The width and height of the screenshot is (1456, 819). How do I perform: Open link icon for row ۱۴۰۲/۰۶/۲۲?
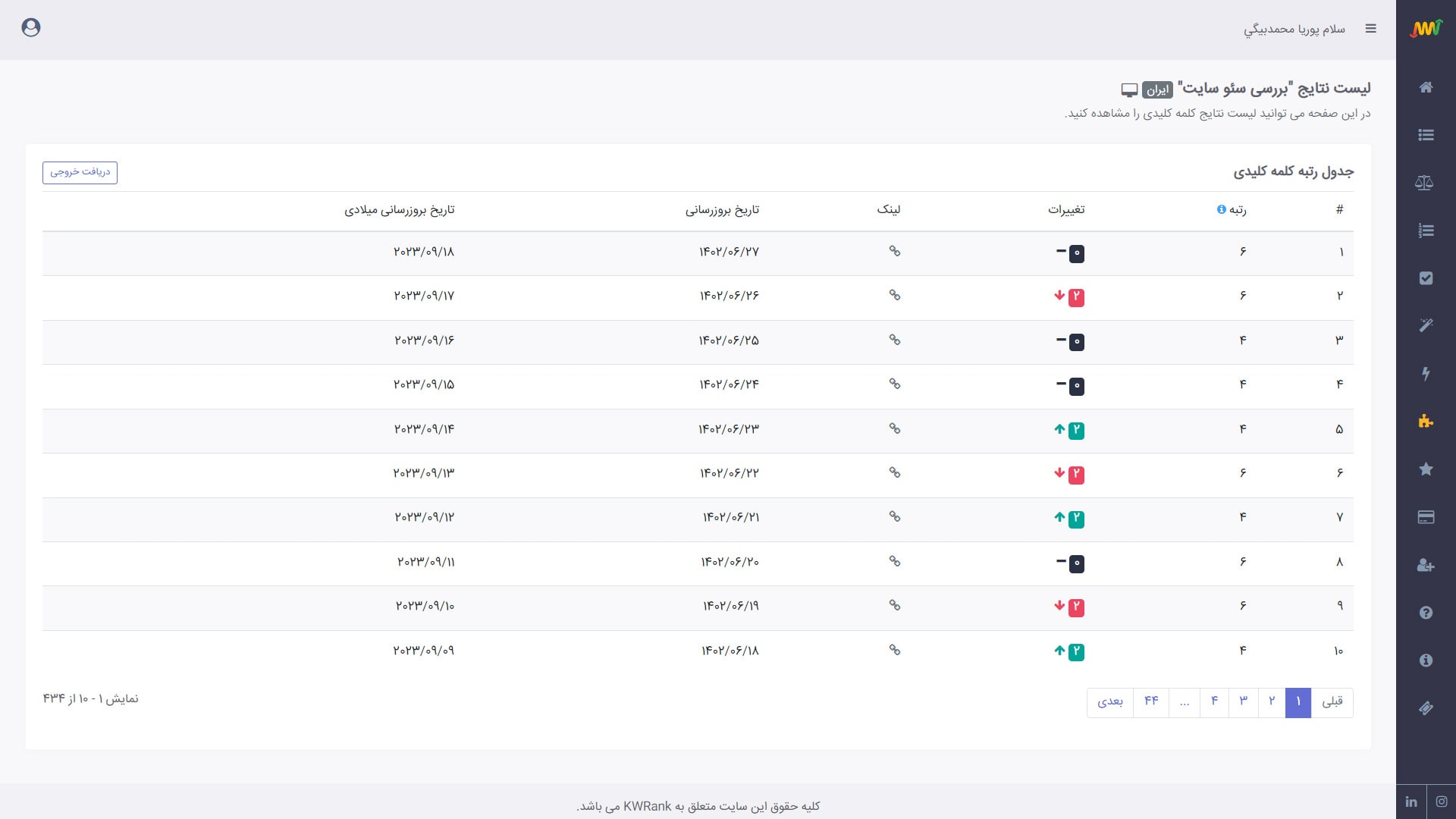pyautogui.click(x=895, y=472)
